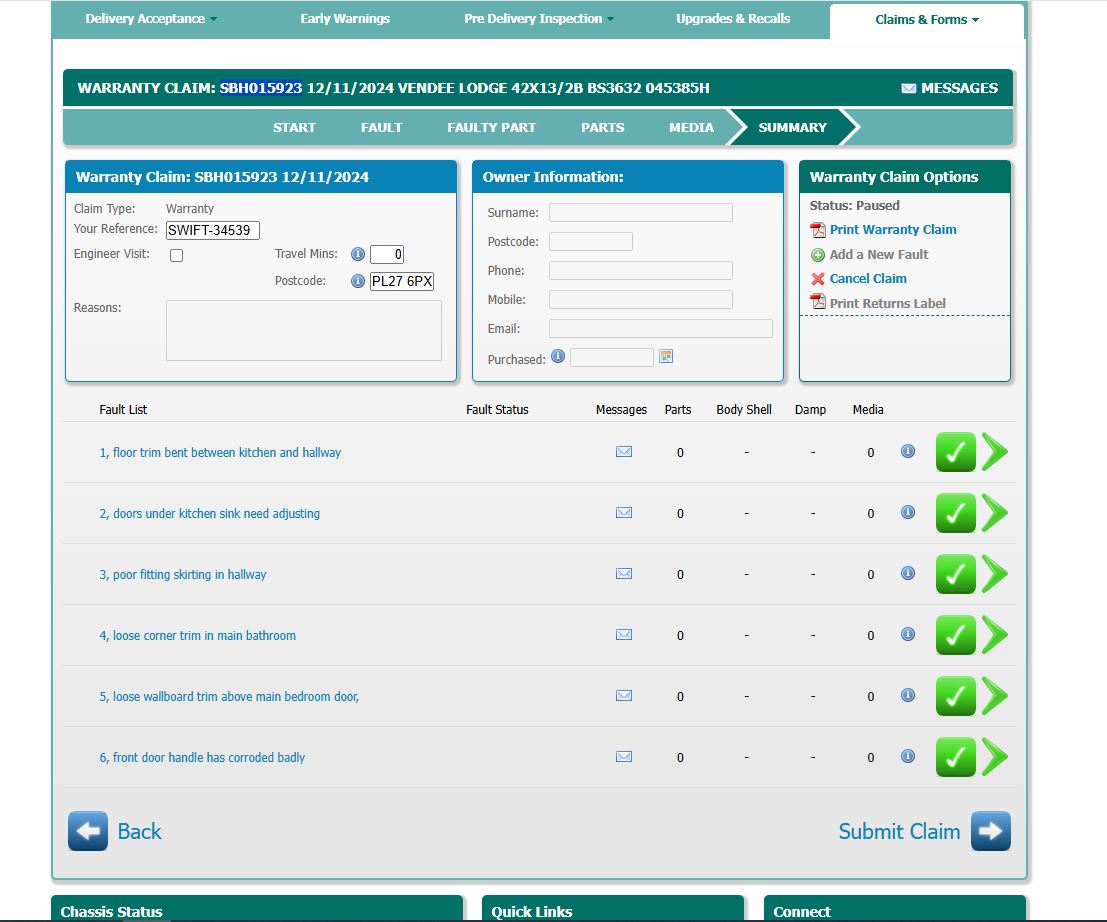
Task: Click the Submit Claim text link
Action: (x=899, y=831)
